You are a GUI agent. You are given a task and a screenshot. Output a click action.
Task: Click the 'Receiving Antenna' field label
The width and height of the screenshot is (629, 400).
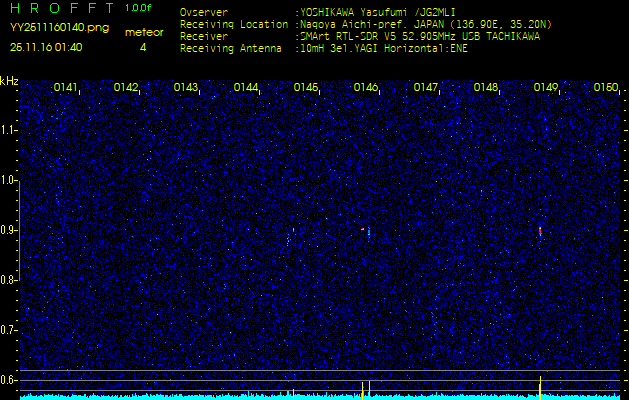[x=231, y=49]
